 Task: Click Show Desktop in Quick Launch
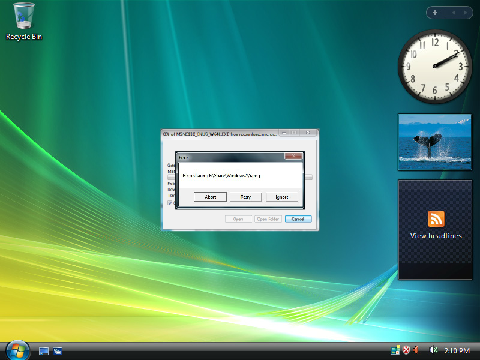tap(44, 351)
